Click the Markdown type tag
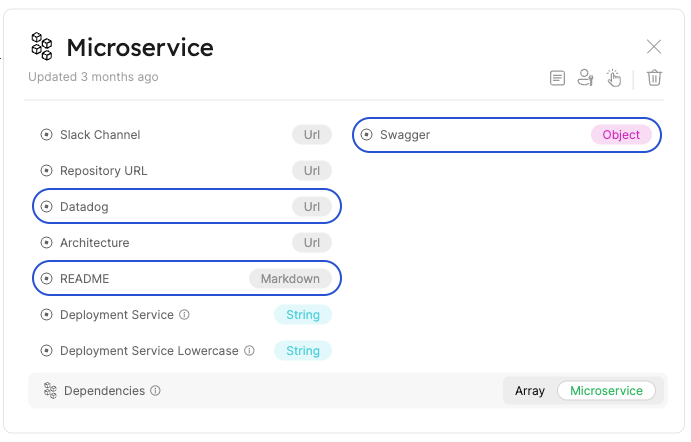Screen dimensions: 691x442 pos(290,279)
